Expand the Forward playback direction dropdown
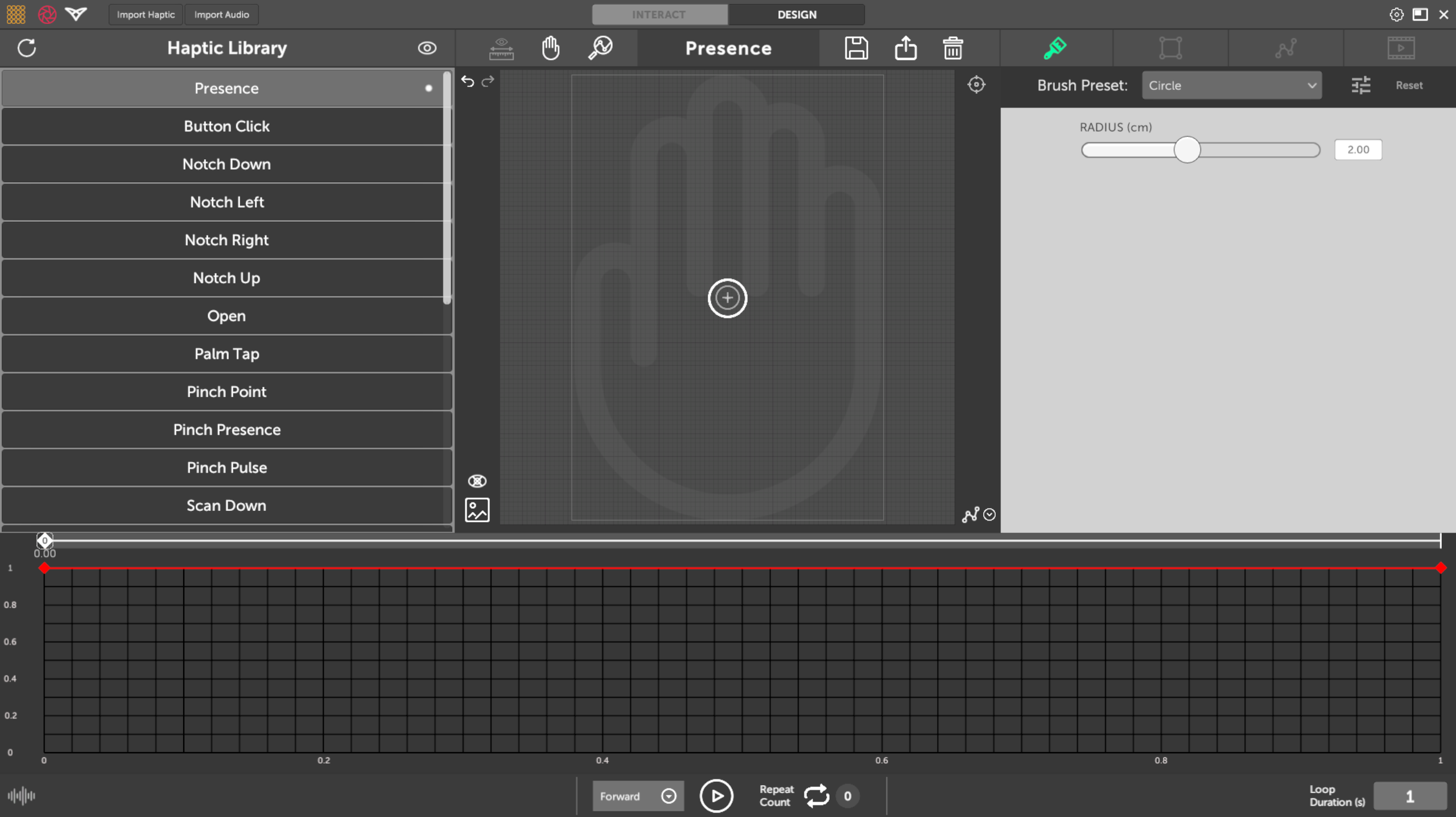This screenshot has height=817, width=1456. pyautogui.click(x=669, y=796)
